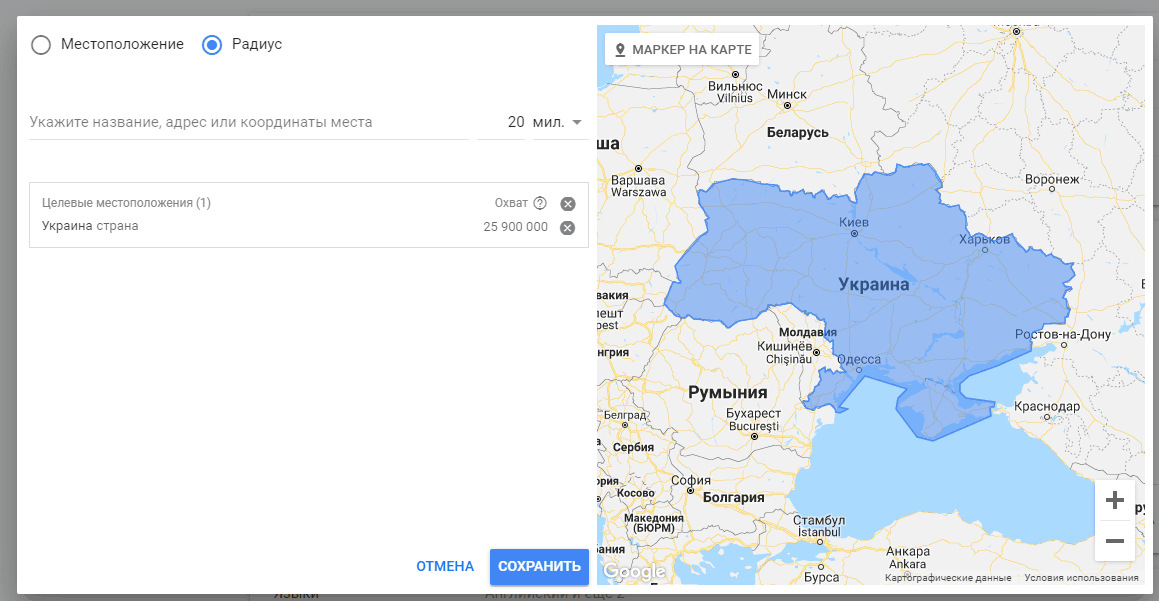Click the Киев city marker on map
This screenshot has height=601, width=1159.
point(854,233)
